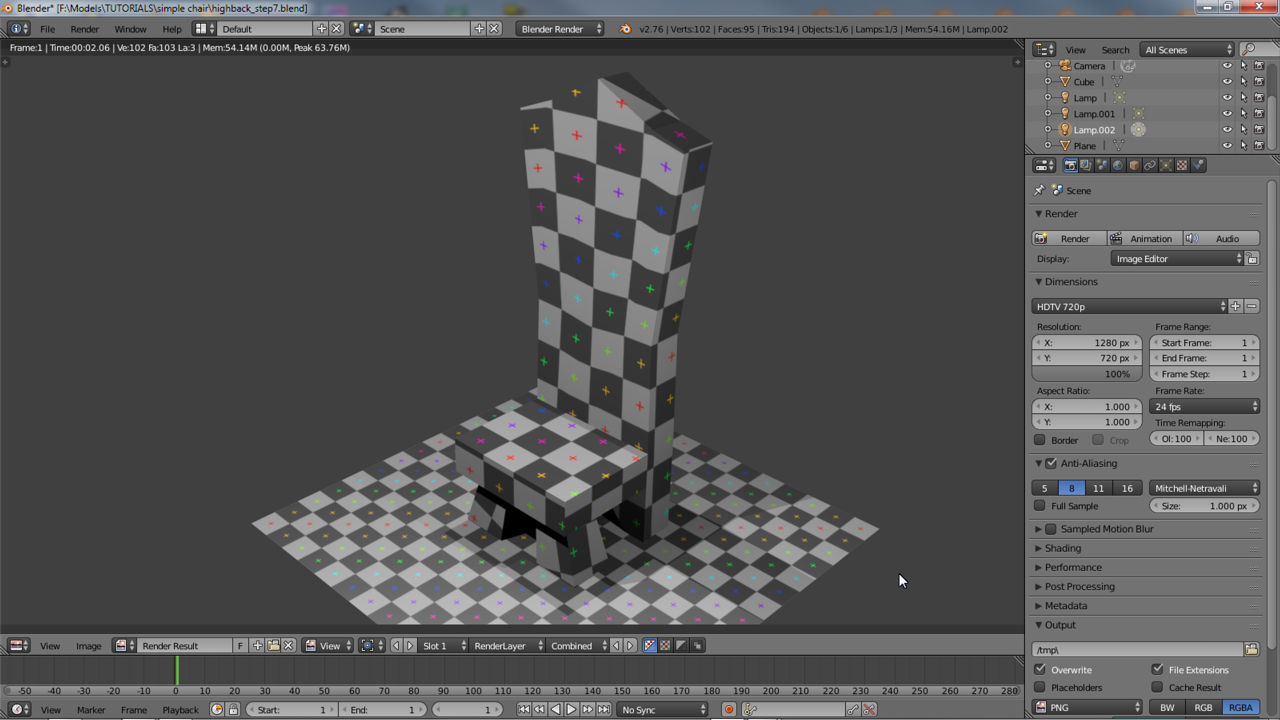
Task: Open the Constraints chain-link properties icon
Action: [x=1150, y=165]
